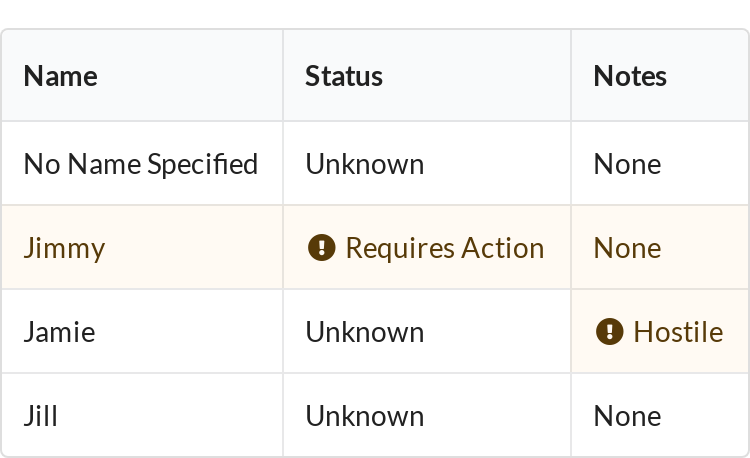Click Unknown status in the first row

coord(364,164)
